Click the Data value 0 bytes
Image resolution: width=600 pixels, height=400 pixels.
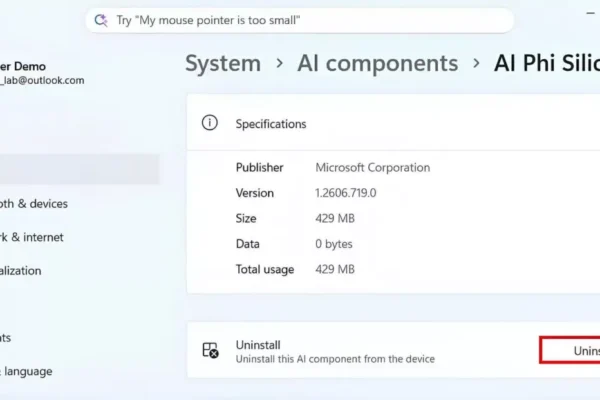[x=334, y=244]
